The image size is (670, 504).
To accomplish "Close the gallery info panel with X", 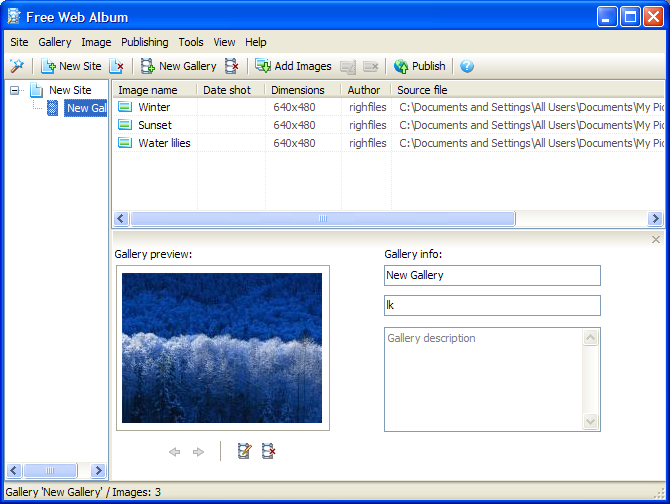I will (656, 240).
